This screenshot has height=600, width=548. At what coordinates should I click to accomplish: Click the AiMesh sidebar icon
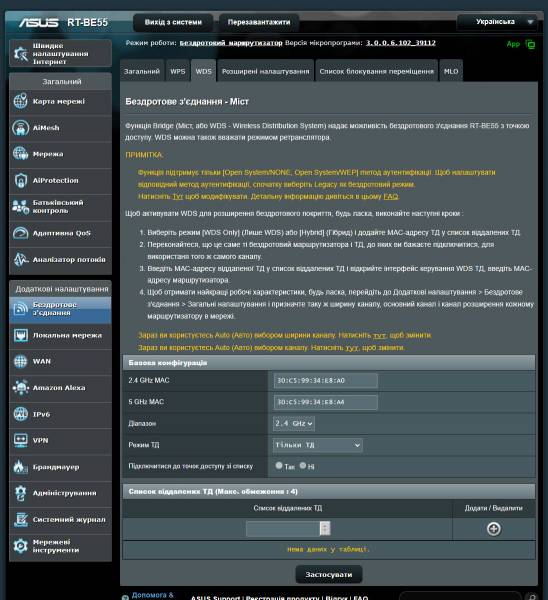tap(20, 128)
